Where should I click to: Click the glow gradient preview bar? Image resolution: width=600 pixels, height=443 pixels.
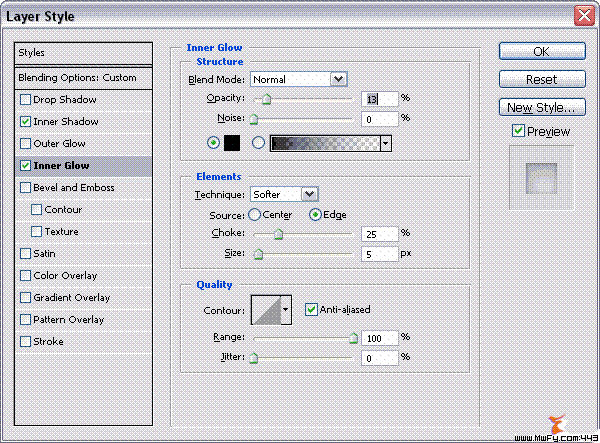click(325, 143)
